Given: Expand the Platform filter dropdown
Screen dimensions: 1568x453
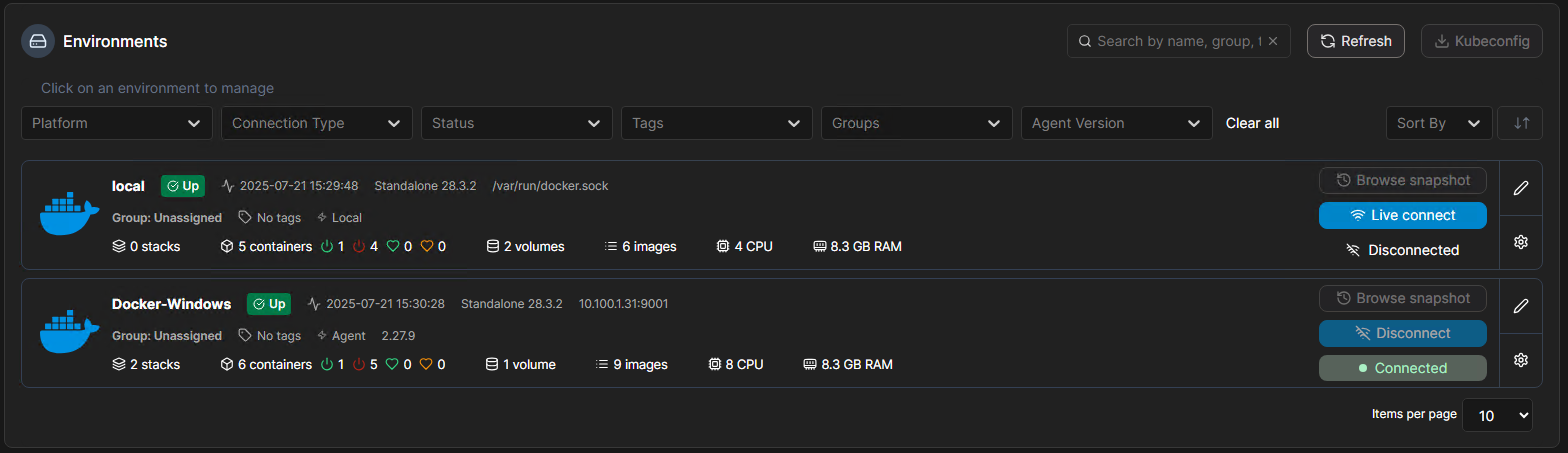Looking at the screenshot, I should tap(117, 123).
